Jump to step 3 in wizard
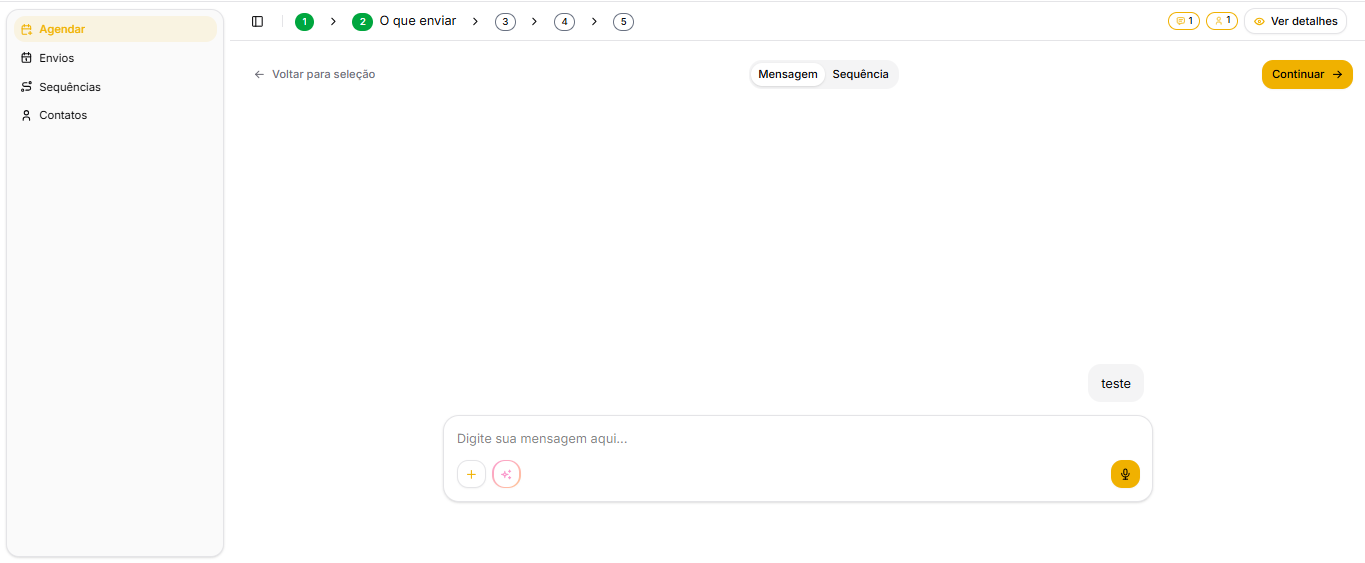This screenshot has height=563, width=1365. click(x=505, y=21)
